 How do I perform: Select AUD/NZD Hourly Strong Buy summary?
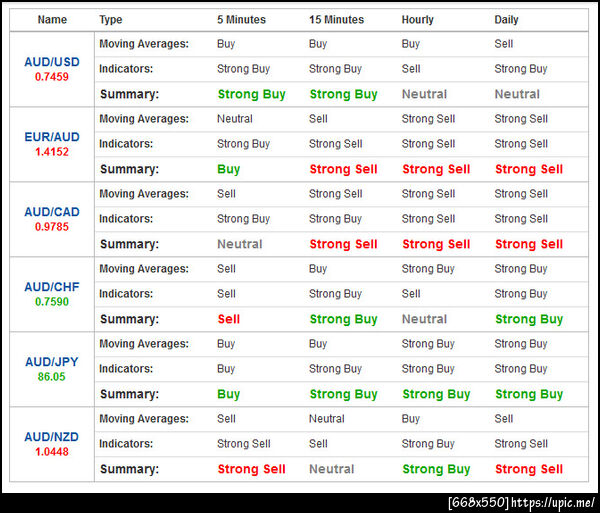(436, 469)
